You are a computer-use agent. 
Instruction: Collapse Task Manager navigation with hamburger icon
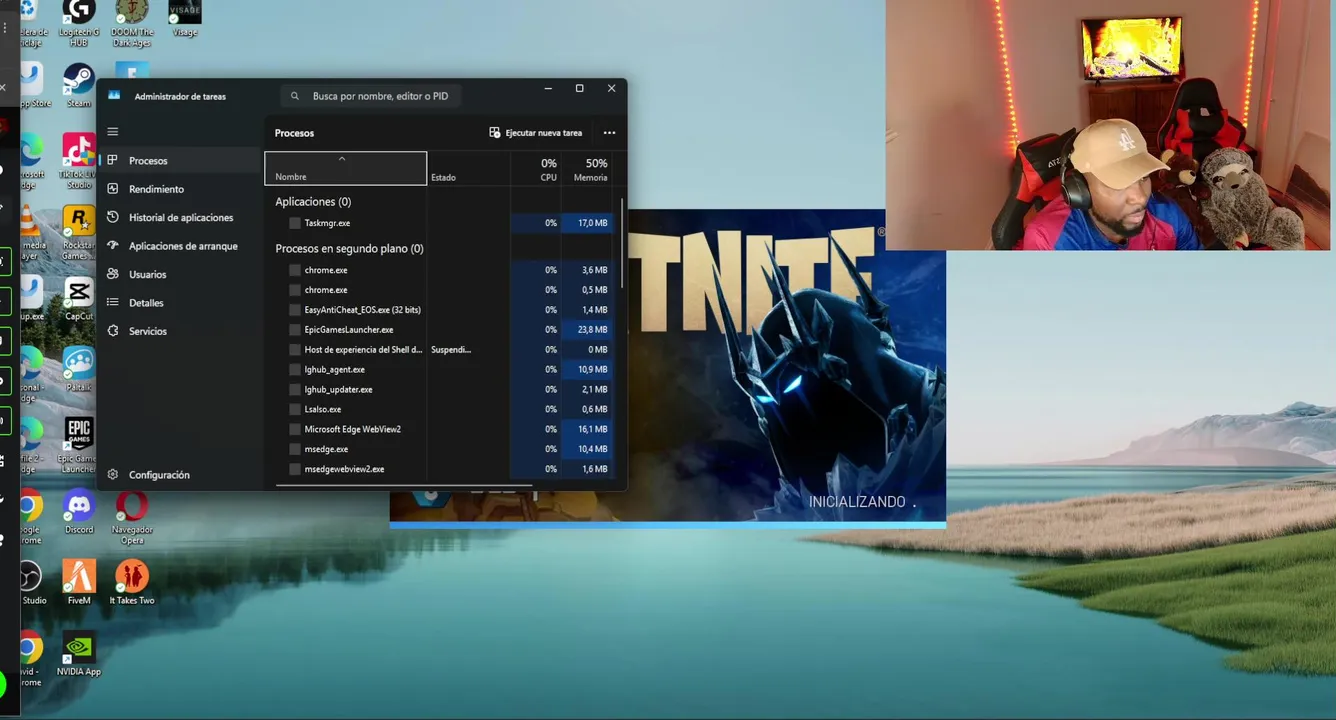pos(113,132)
